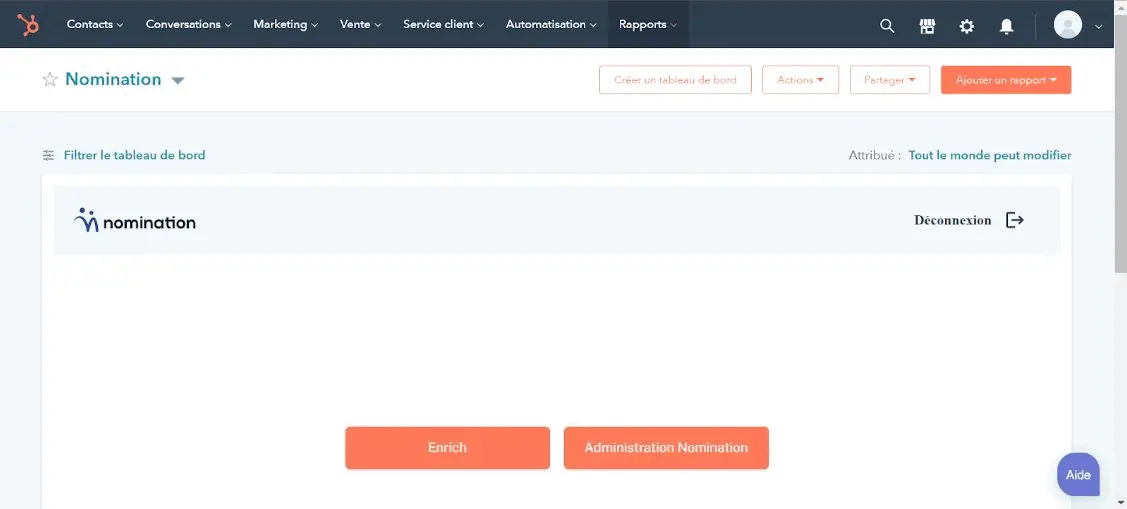Open the Actions dropdown

click(x=800, y=80)
